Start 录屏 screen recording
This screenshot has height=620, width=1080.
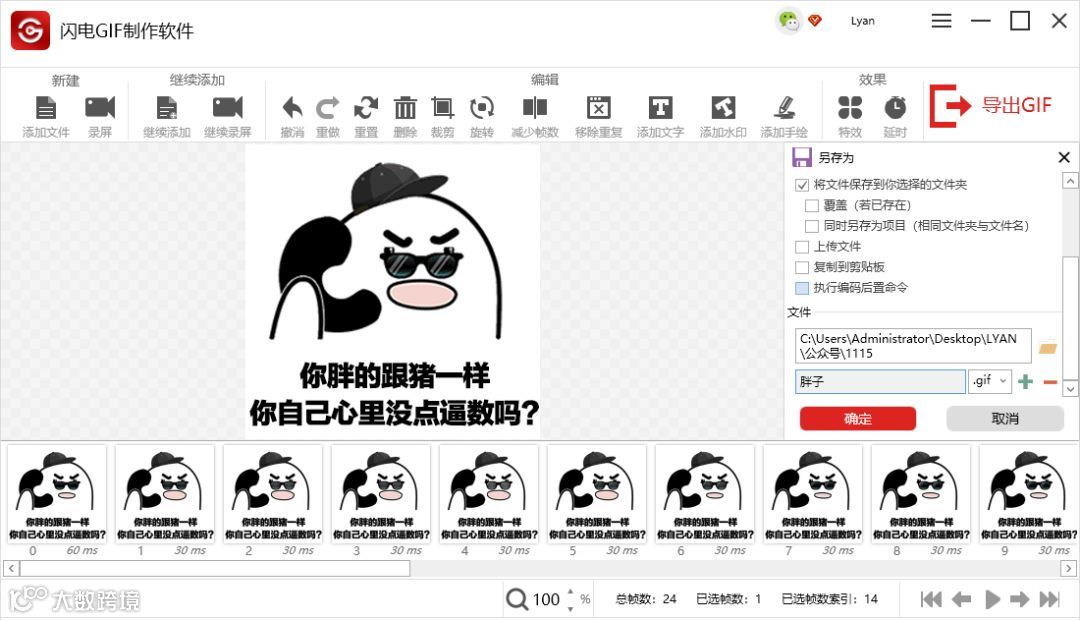(100, 107)
